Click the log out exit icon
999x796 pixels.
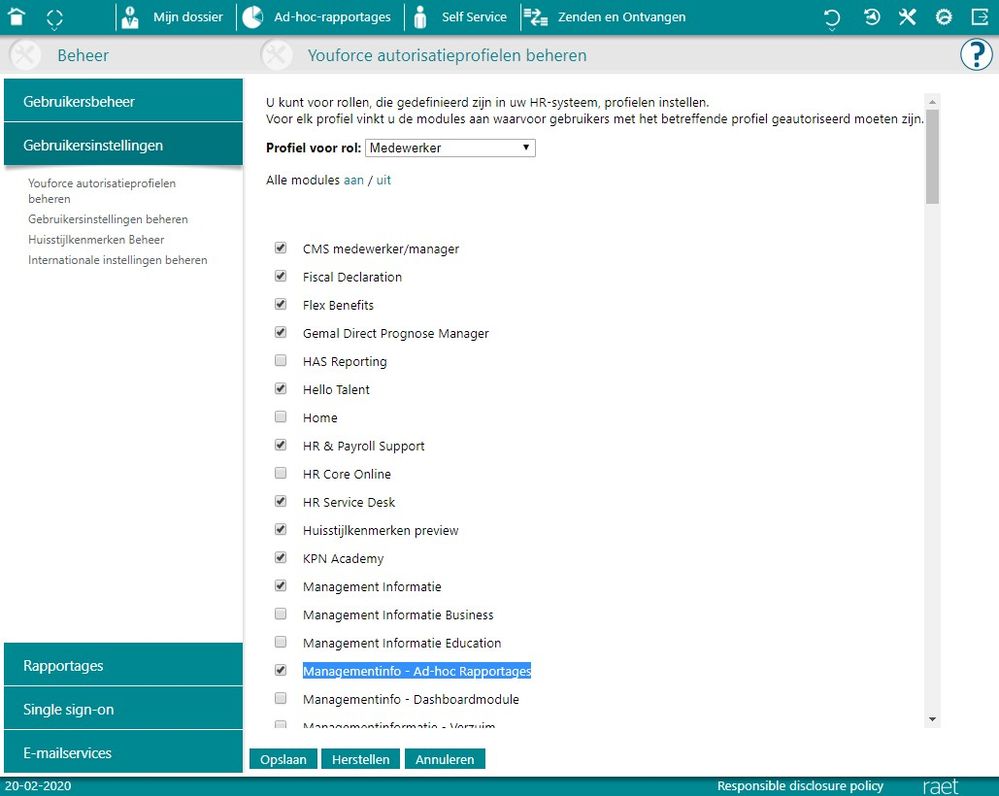click(x=980, y=17)
